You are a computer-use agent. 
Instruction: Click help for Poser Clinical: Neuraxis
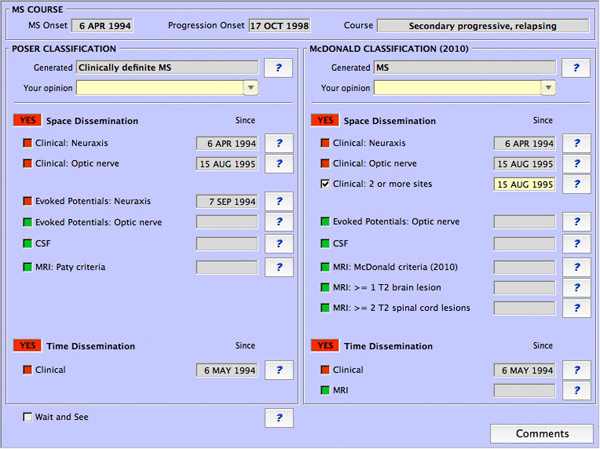click(279, 144)
